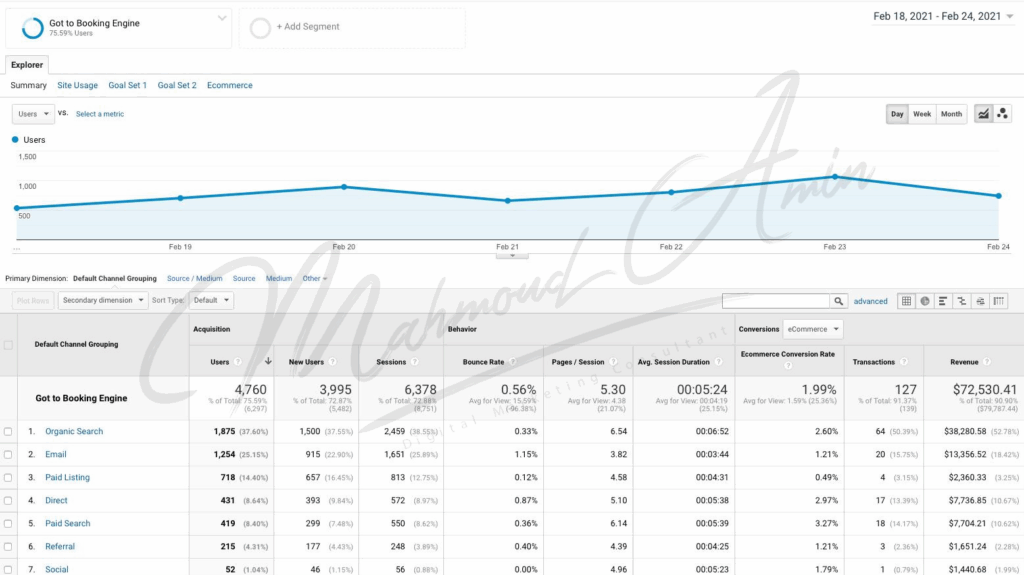Select the pivot table view icon
Screen dimensions: 1024x575
[x=999, y=301]
